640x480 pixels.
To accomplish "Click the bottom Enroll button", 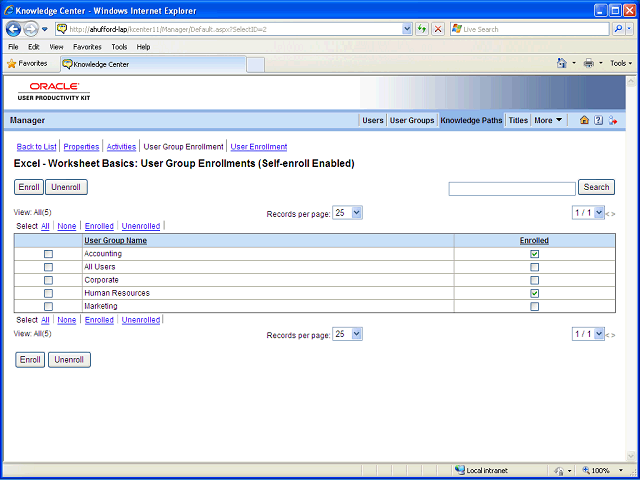I will coord(30,360).
